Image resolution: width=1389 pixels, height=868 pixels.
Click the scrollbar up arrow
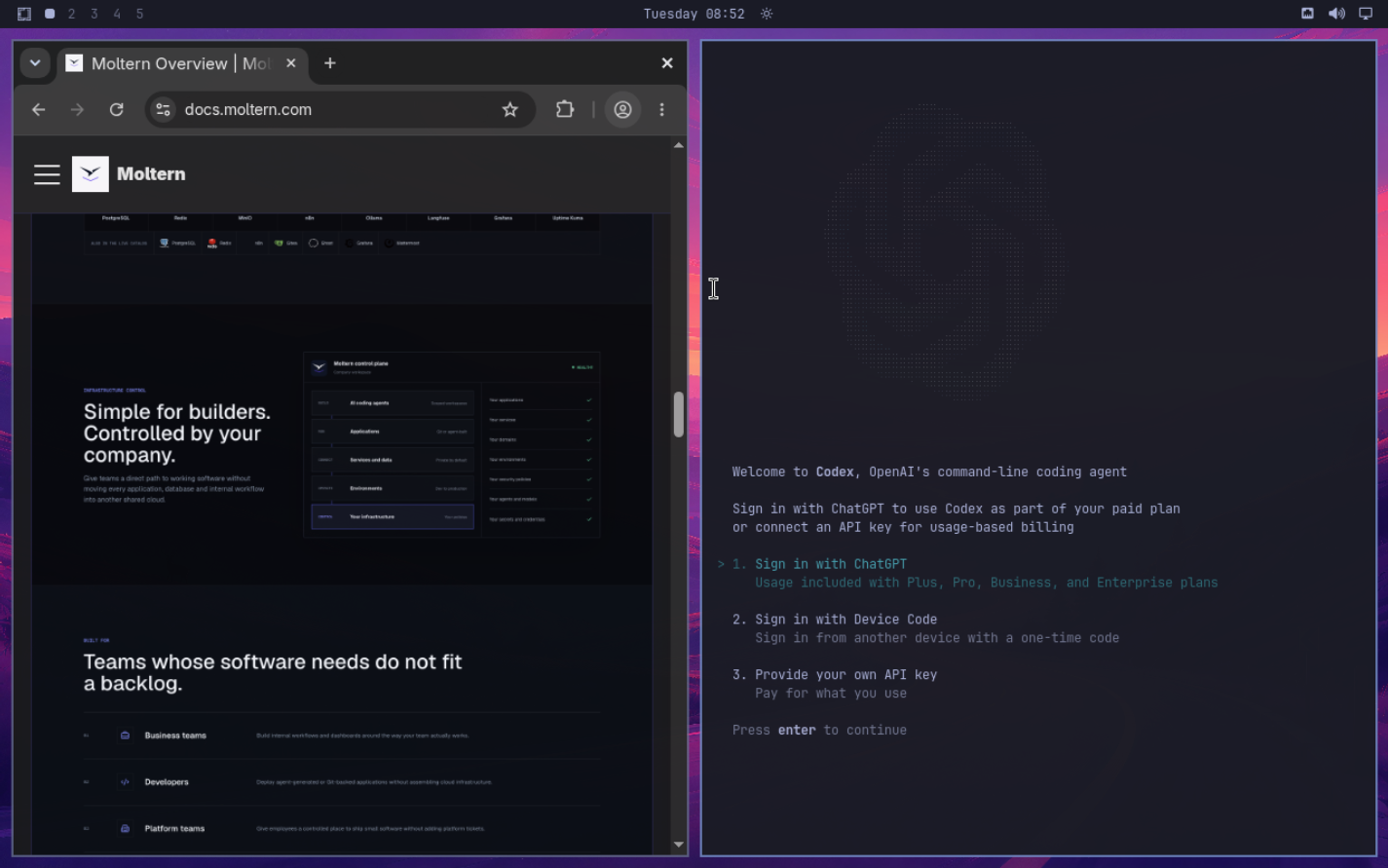point(679,145)
